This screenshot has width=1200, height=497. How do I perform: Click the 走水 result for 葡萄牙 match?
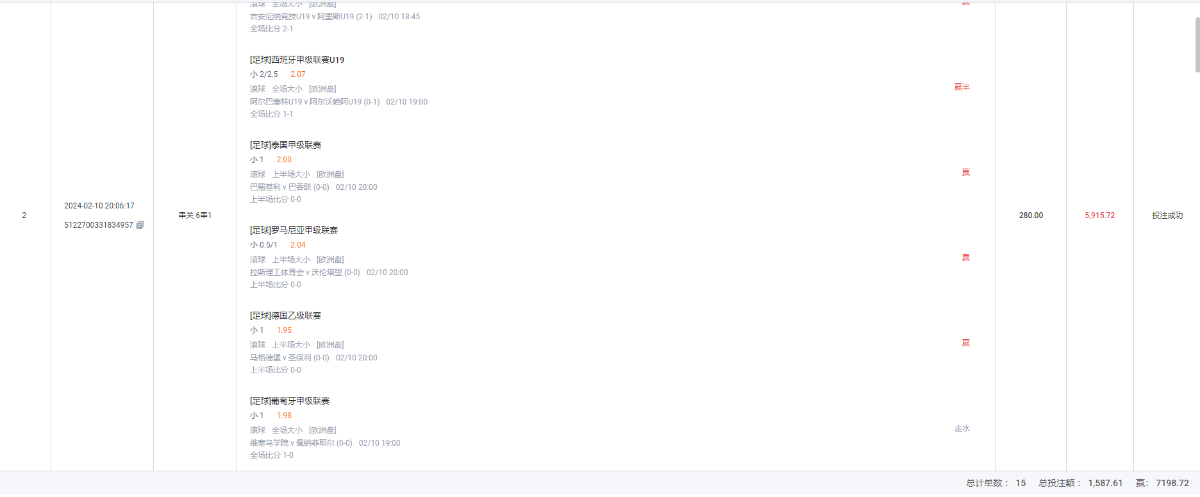962,428
